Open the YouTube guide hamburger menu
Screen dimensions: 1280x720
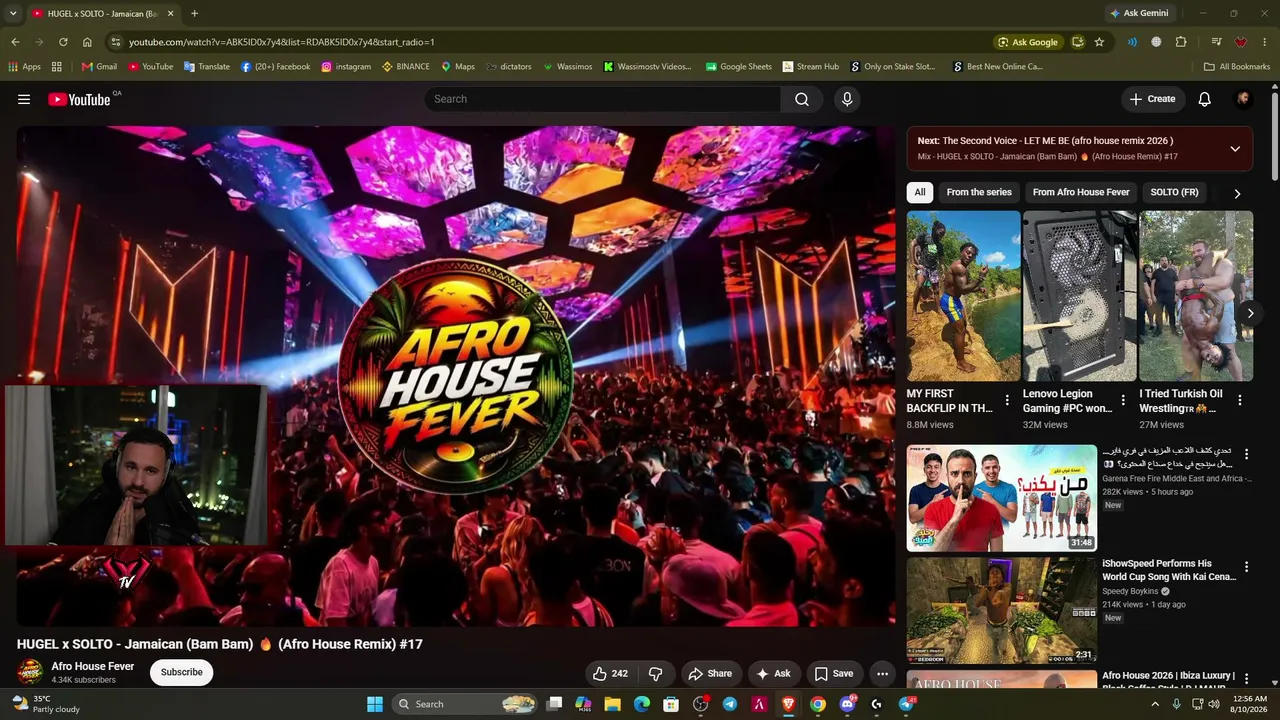point(24,99)
